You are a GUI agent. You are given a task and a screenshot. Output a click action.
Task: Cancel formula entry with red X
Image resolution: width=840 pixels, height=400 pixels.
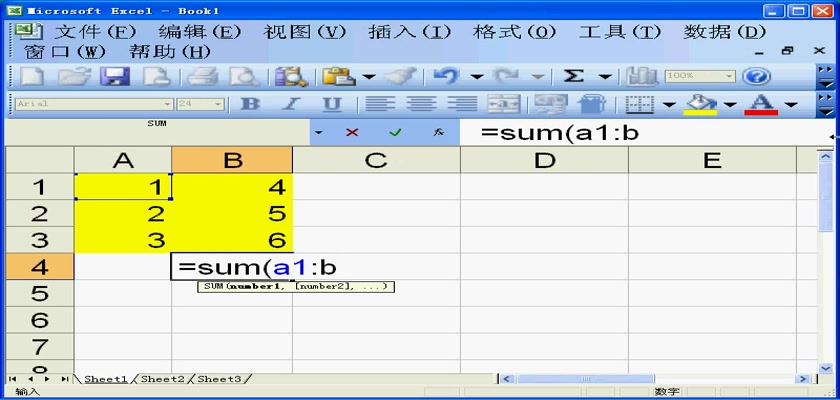coord(352,132)
